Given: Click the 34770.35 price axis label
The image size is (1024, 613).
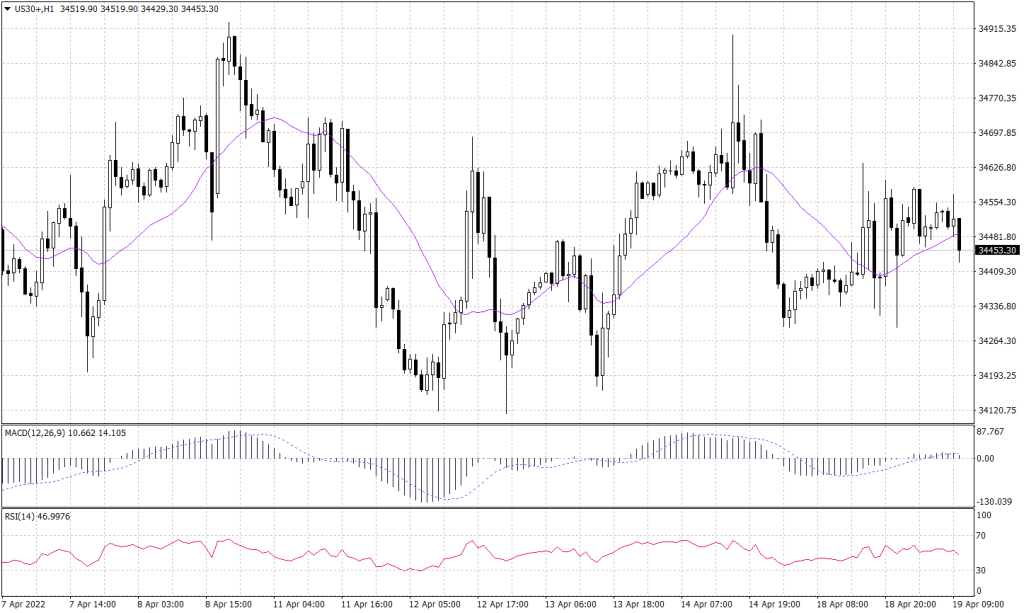Looking at the screenshot, I should [997, 98].
